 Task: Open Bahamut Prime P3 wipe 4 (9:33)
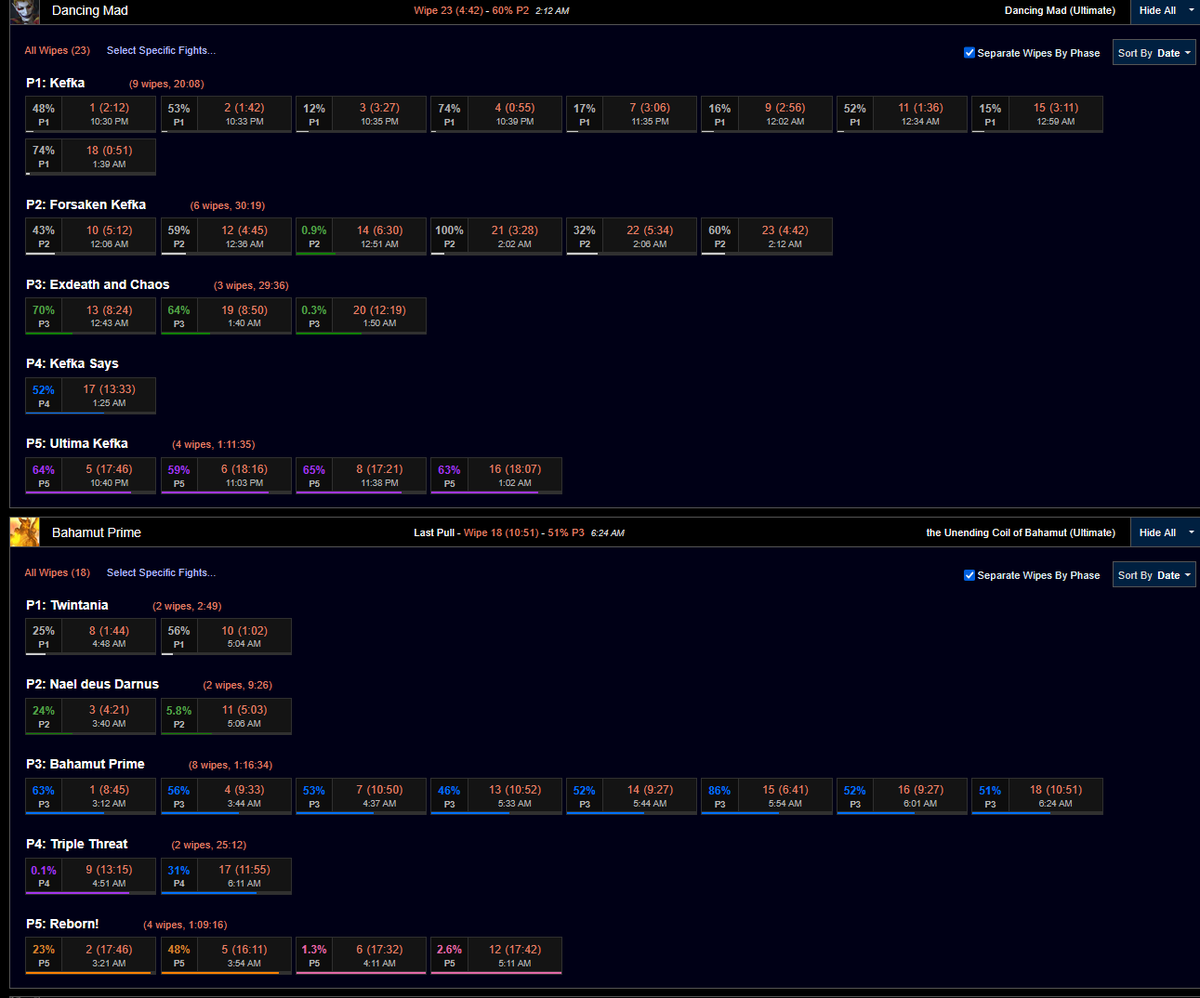(x=227, y=796)
